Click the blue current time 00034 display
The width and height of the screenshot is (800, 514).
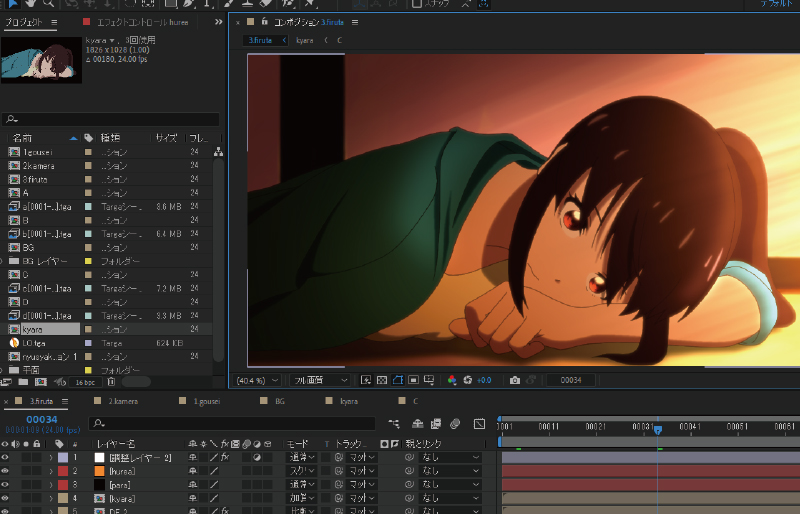(42, 419)
